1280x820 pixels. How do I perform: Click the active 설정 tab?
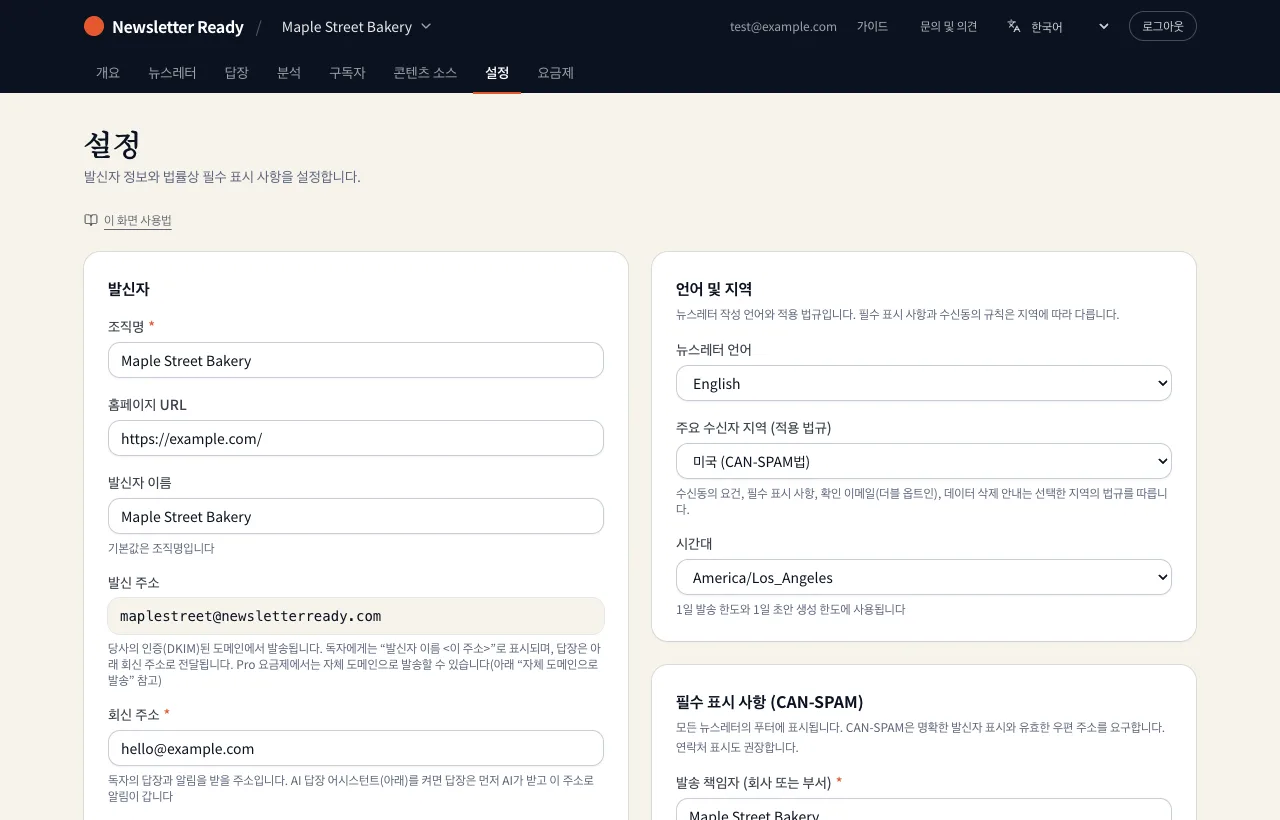pos(497,72)
